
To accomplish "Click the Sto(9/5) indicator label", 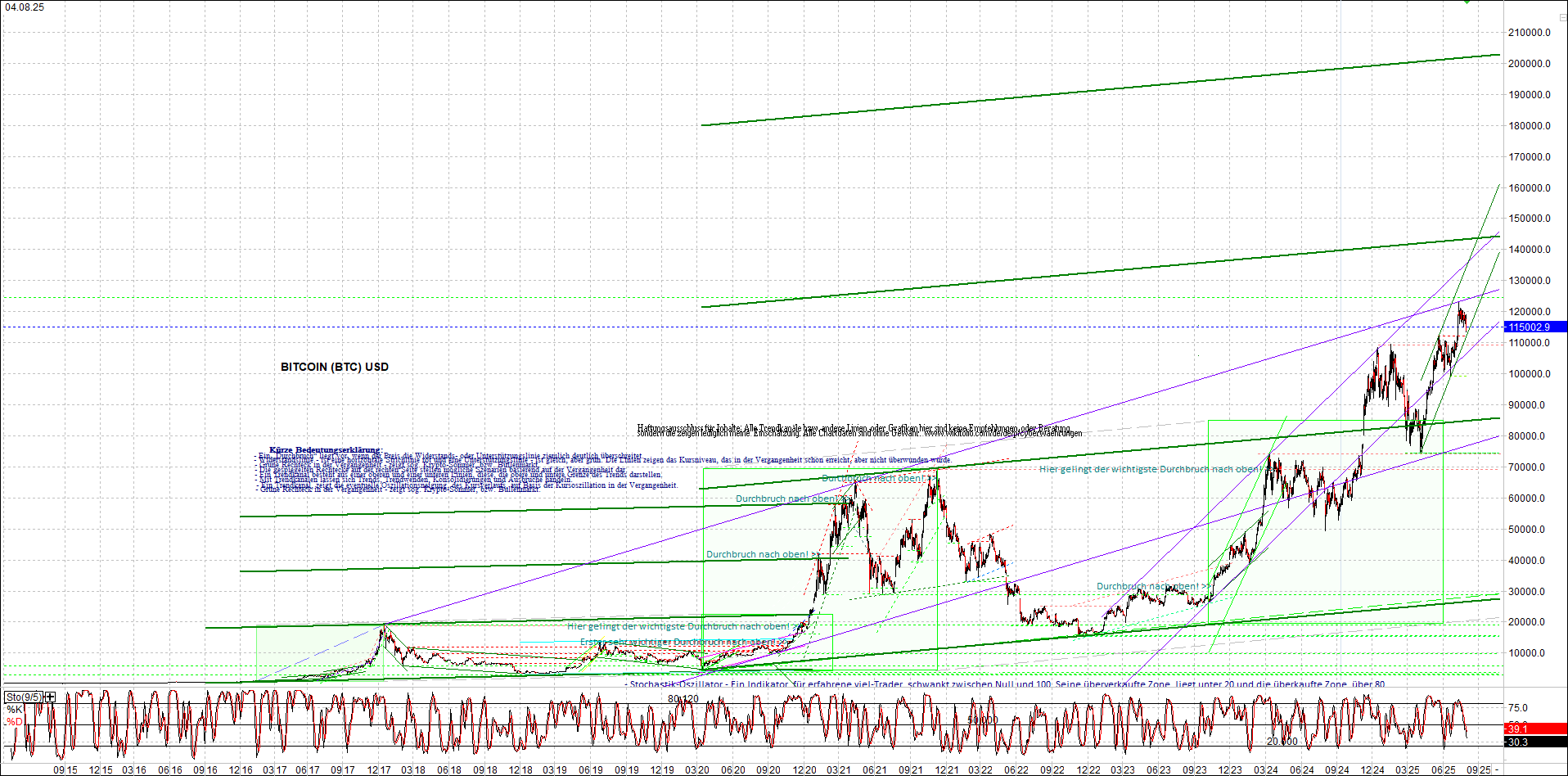I will [23, 695].
